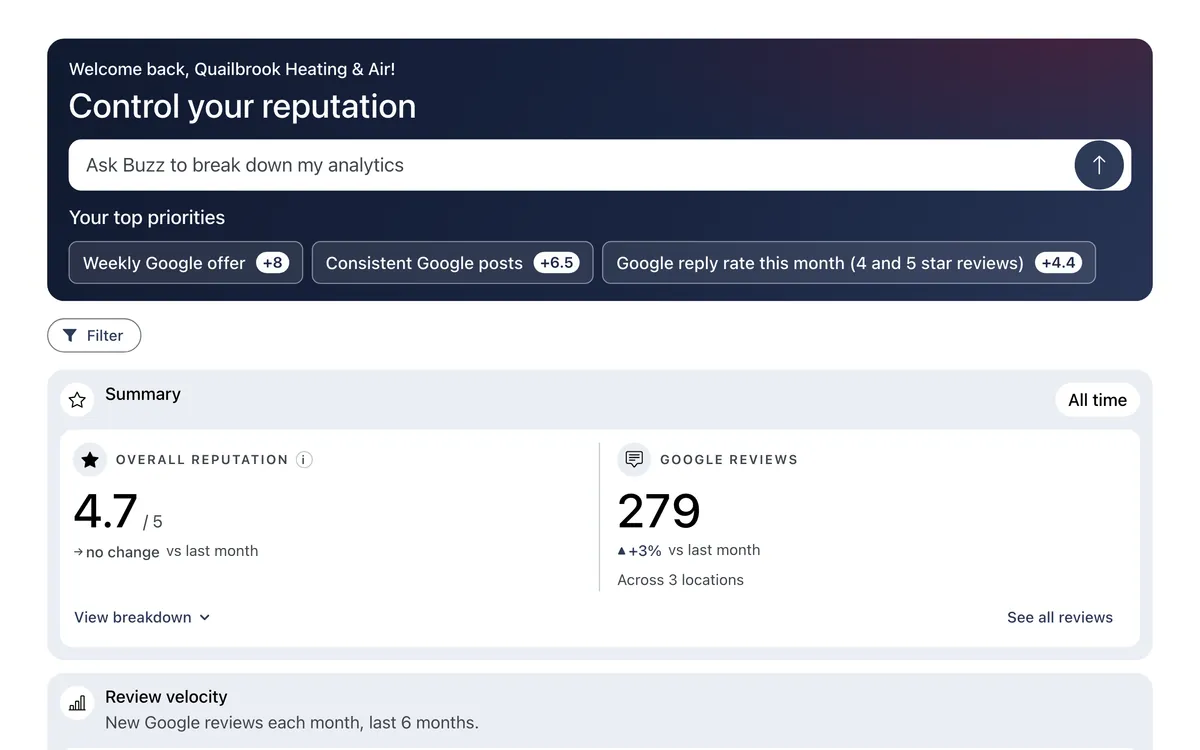Screen dimensions: 1200x750
Task: Click the no change vs last month text
Action: tap(166, 551)
